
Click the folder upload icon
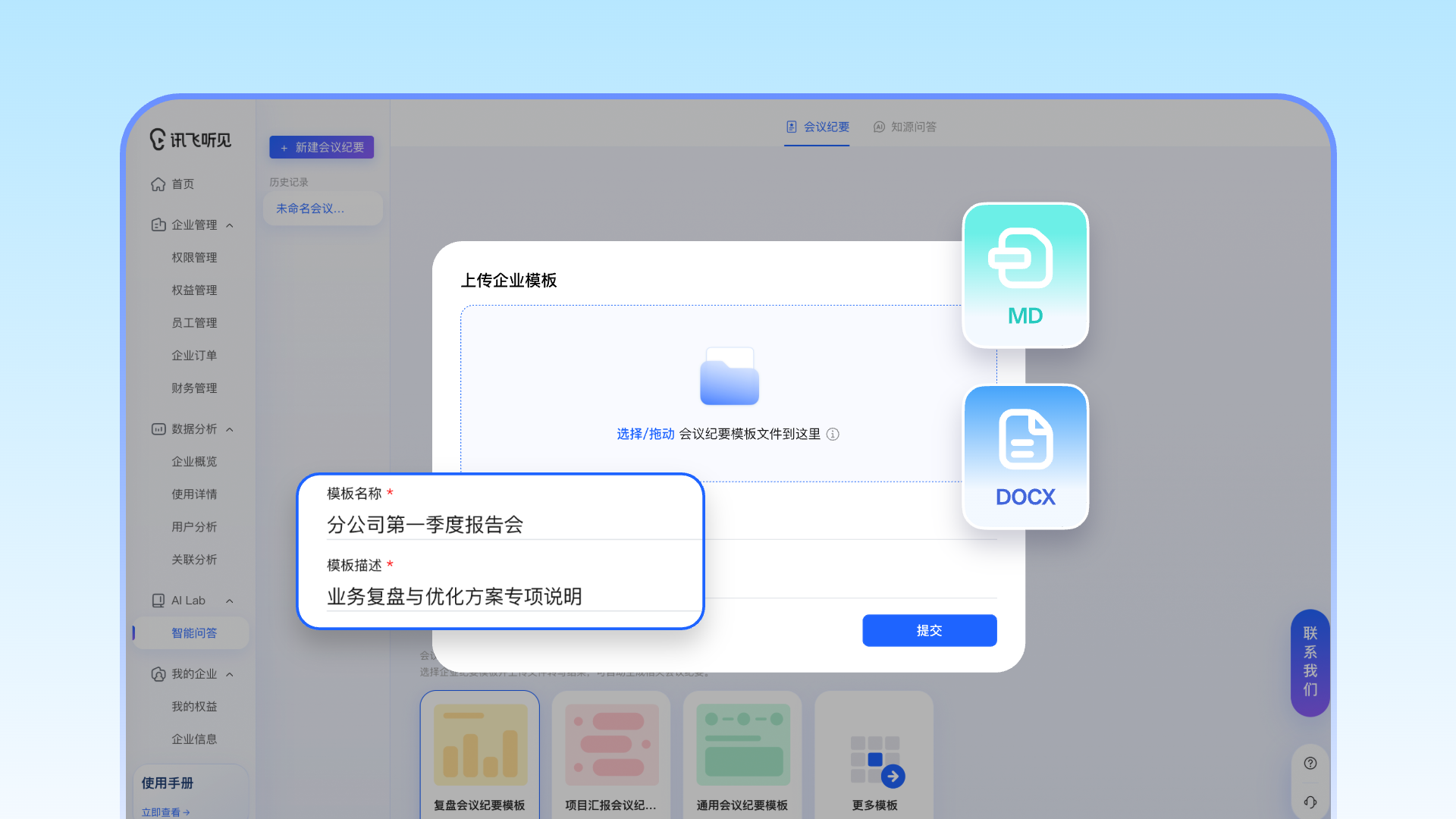[730, 376]
